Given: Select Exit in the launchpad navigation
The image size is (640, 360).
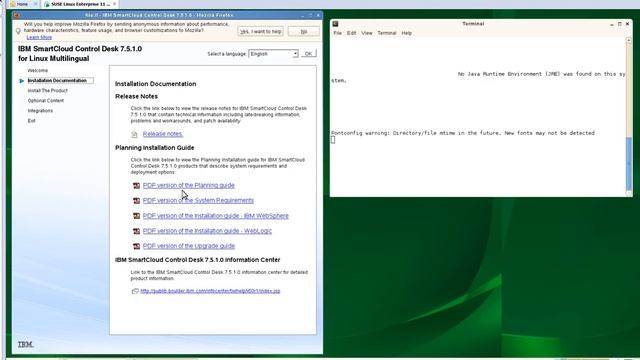Looking at the screenshot, I should point(31,121).
